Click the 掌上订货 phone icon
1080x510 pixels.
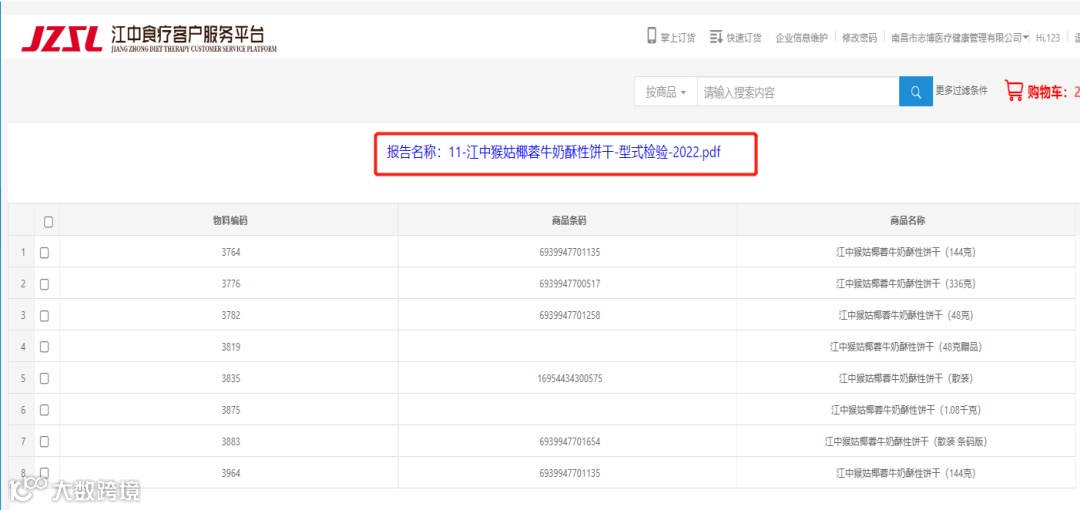(652, 37)
